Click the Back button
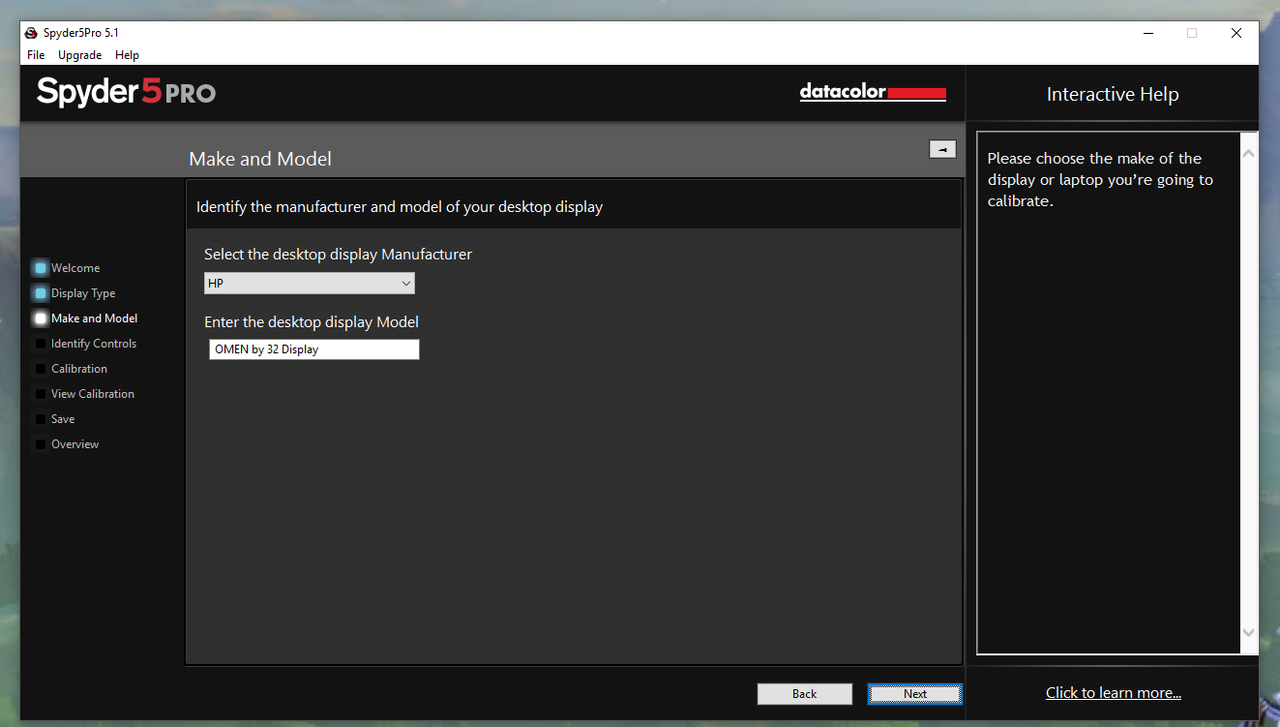 [805, 694]
